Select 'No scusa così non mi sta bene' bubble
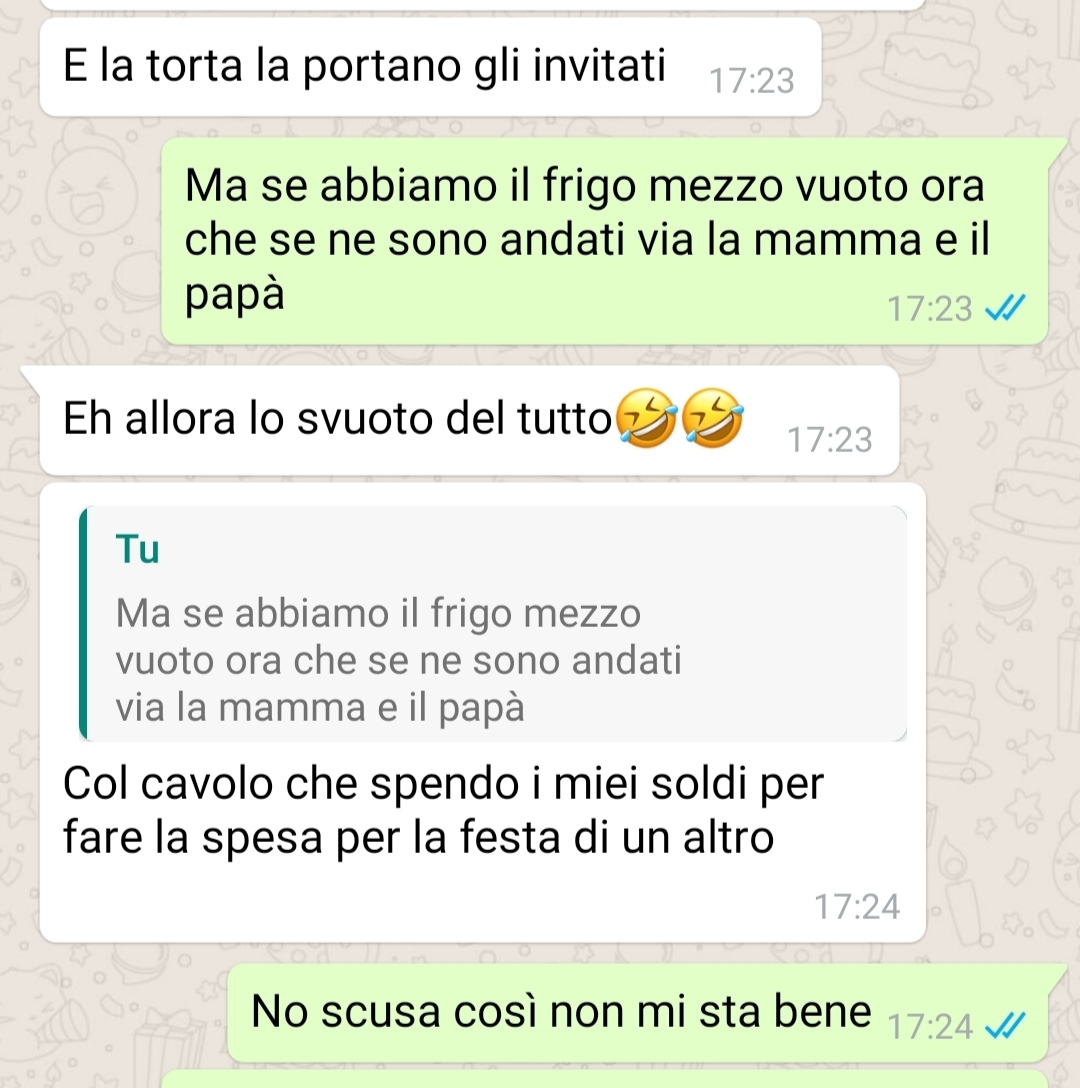 [x=637, y=1012]
